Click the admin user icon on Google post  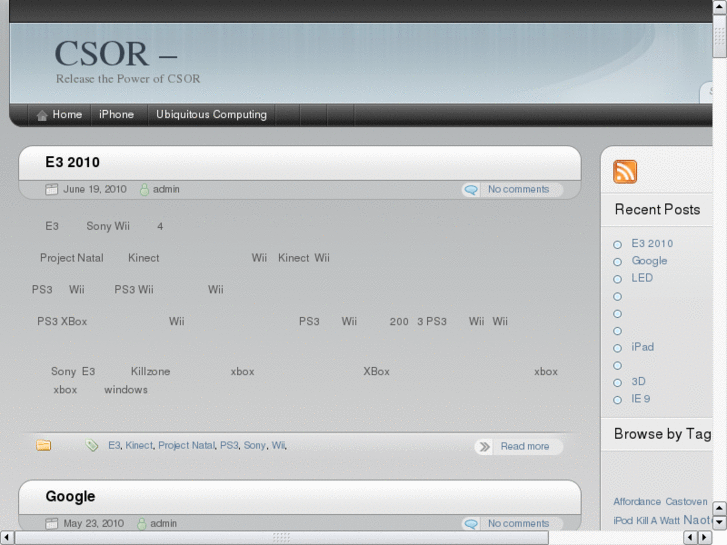(142, 523)
